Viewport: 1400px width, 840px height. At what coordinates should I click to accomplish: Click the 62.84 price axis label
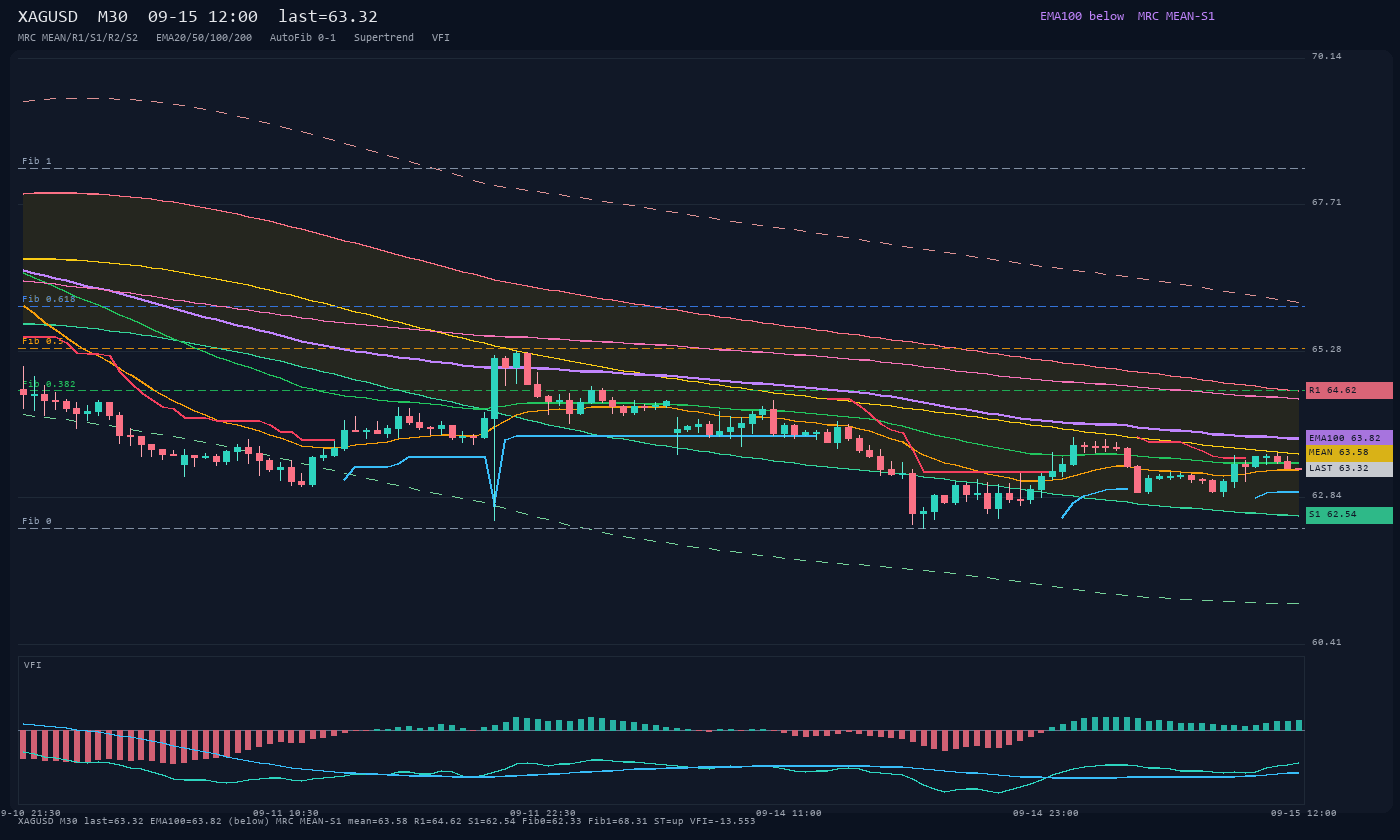1327,496
